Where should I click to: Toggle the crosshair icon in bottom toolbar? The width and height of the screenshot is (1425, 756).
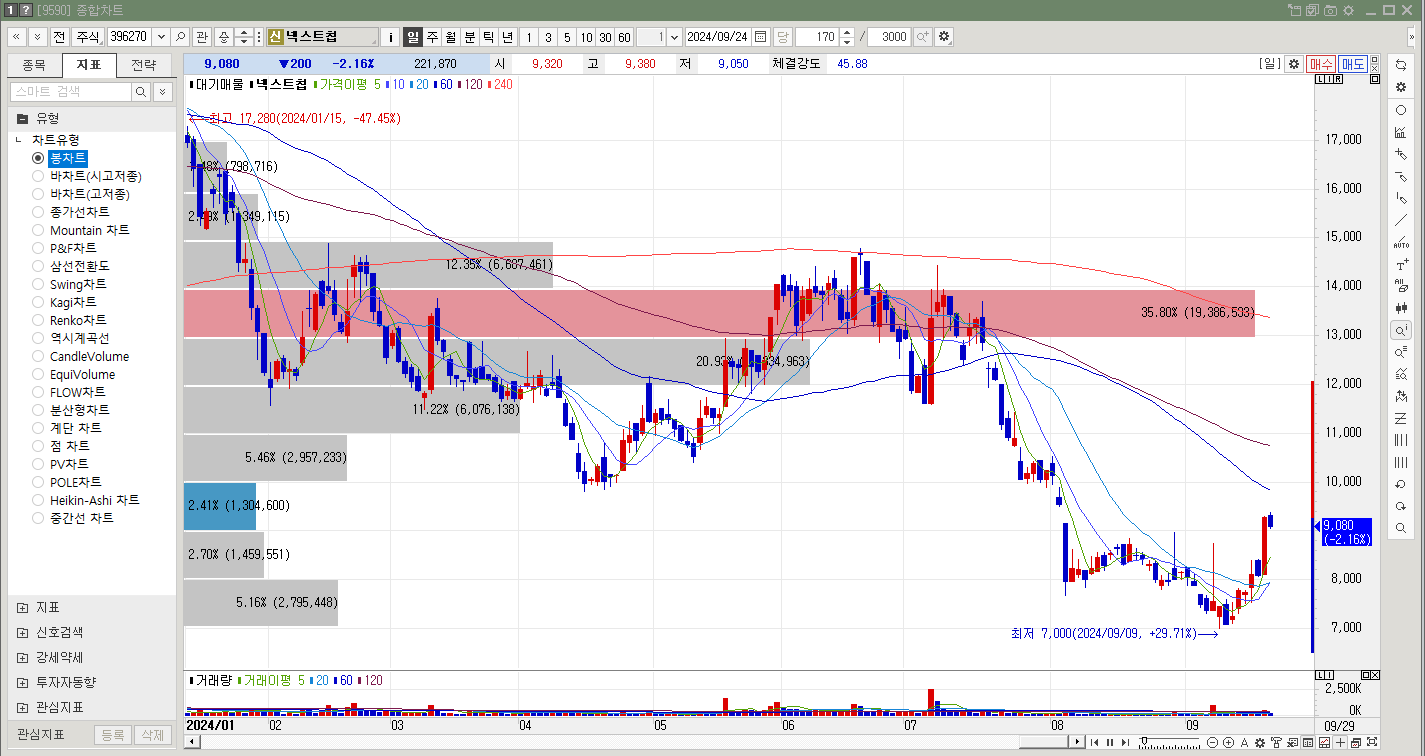pyautogui.click(x=1340, y=742)
